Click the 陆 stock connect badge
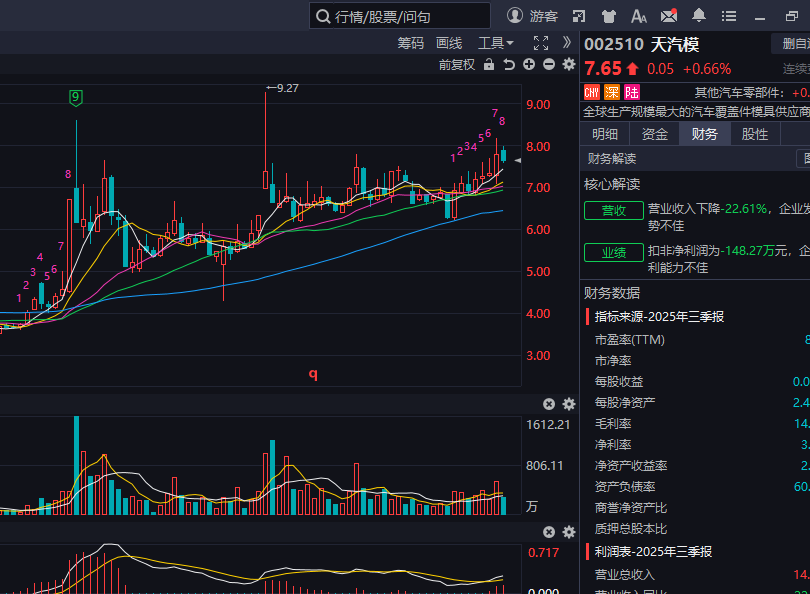The image size is (810, 594). pos(632,92)
